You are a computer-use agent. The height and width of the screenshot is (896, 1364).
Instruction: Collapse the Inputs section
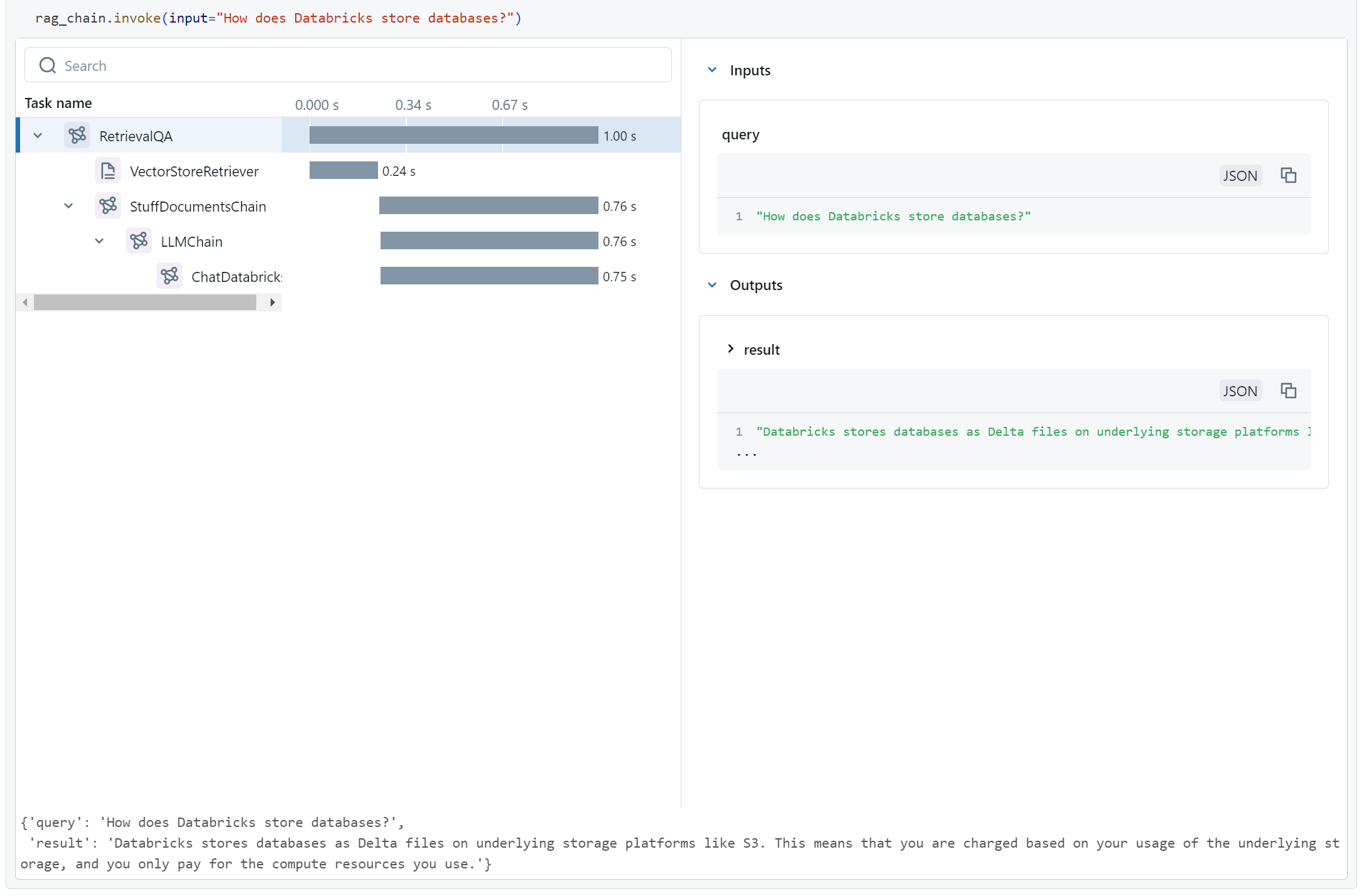click(x=712, y=70)
